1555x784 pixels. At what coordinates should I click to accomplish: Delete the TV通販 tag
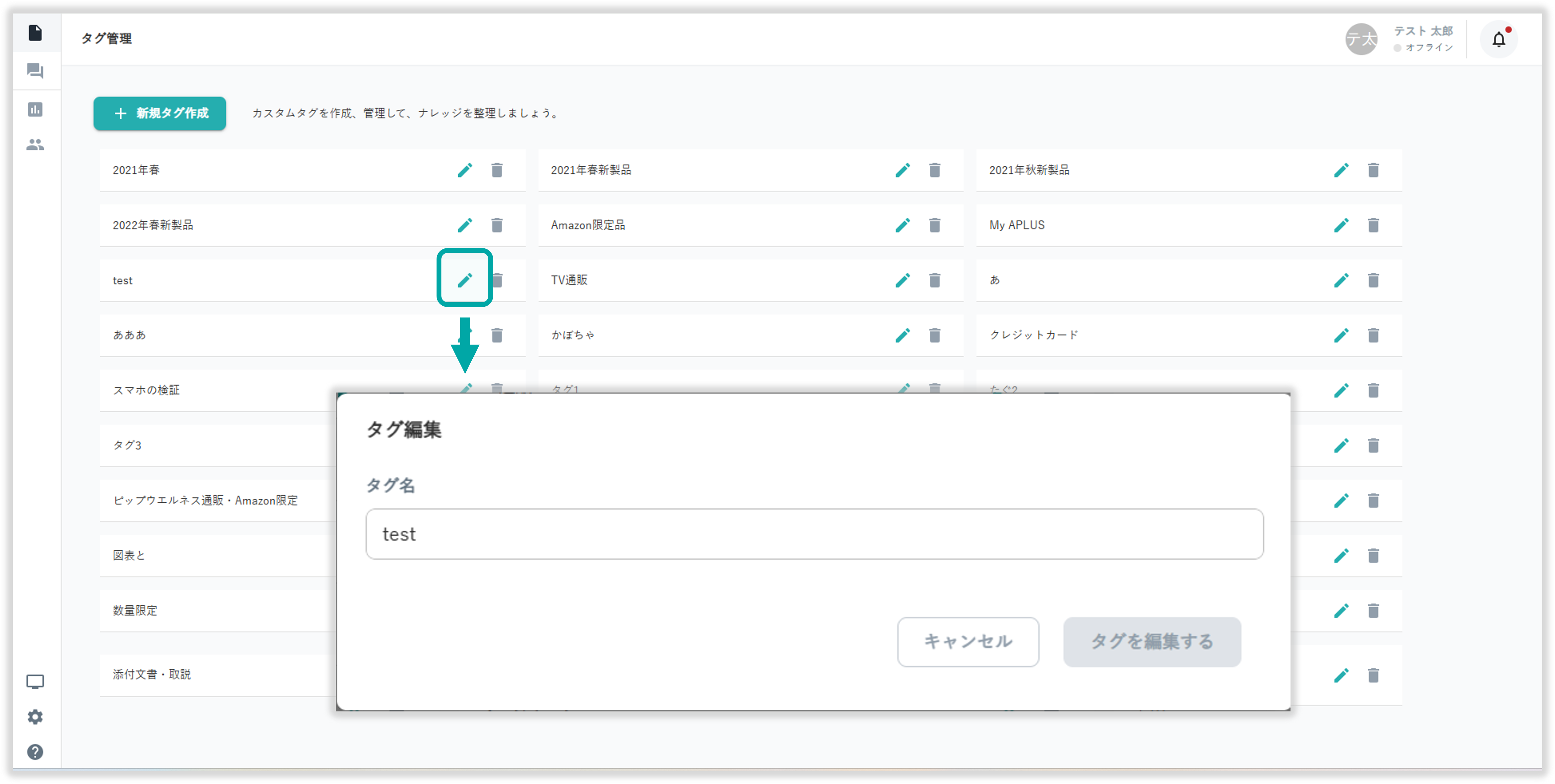(935, 280)
